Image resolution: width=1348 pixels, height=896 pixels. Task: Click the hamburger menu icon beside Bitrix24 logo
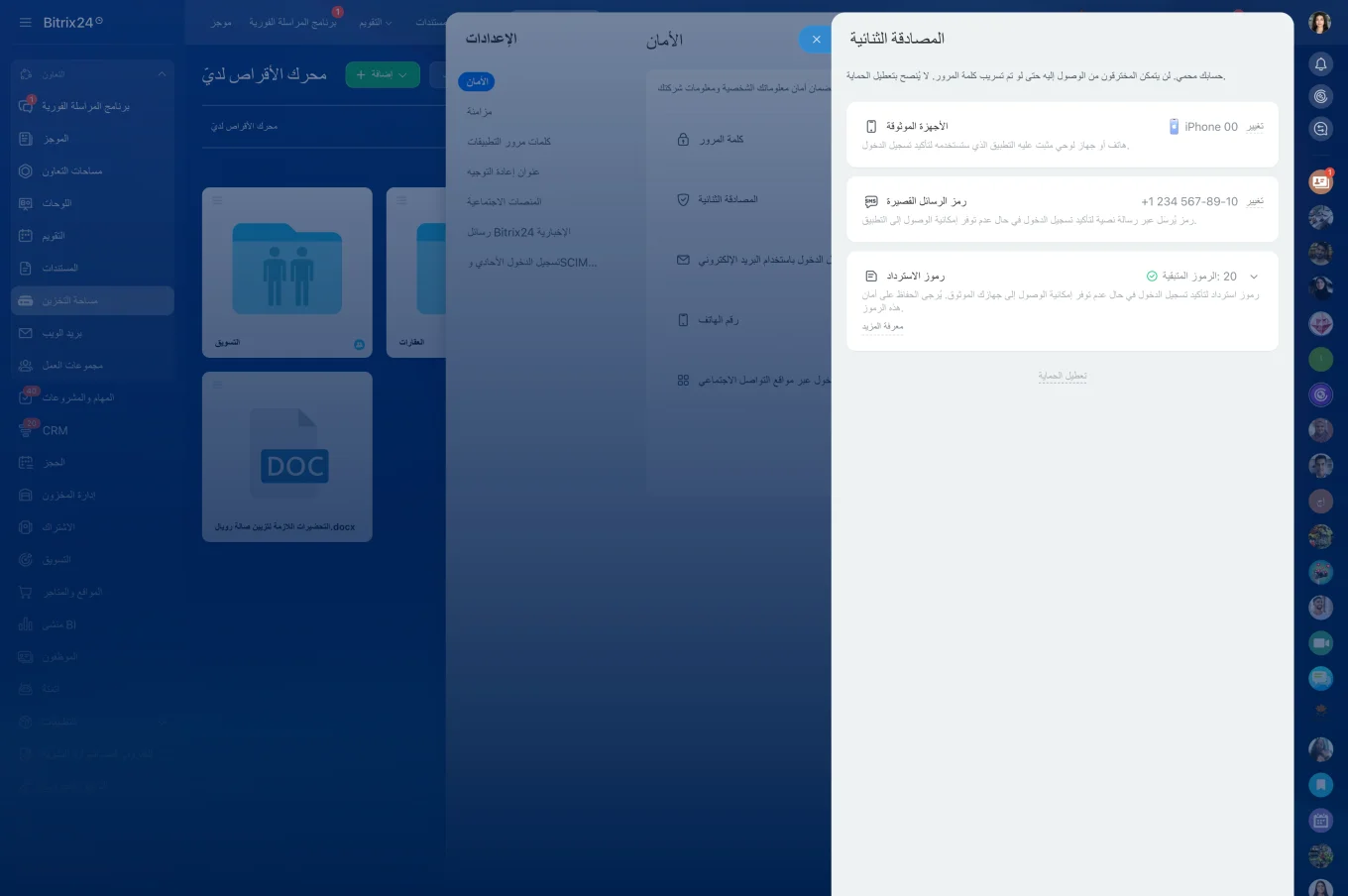pos(25,22)
